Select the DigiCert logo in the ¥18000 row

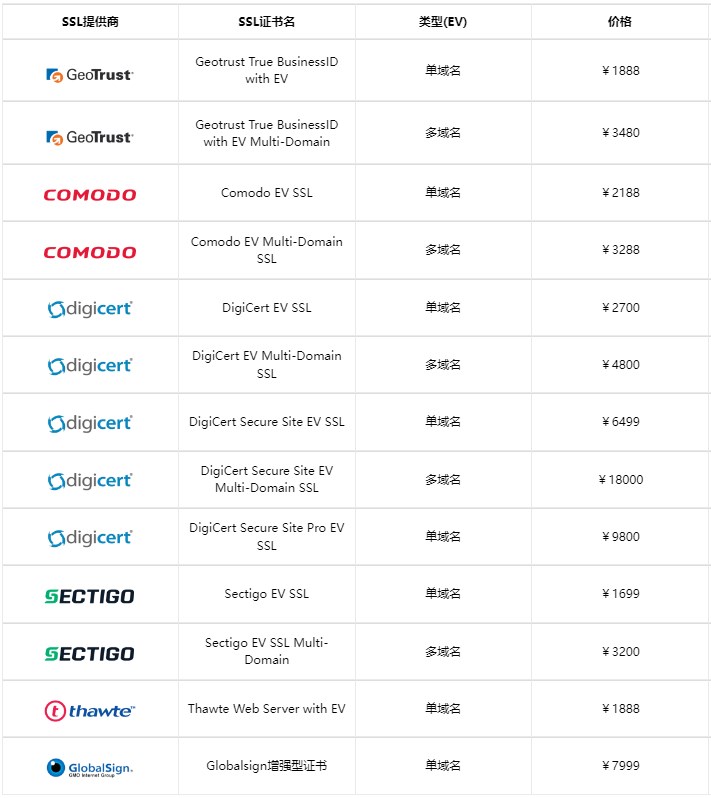click(x=90, y=481)
